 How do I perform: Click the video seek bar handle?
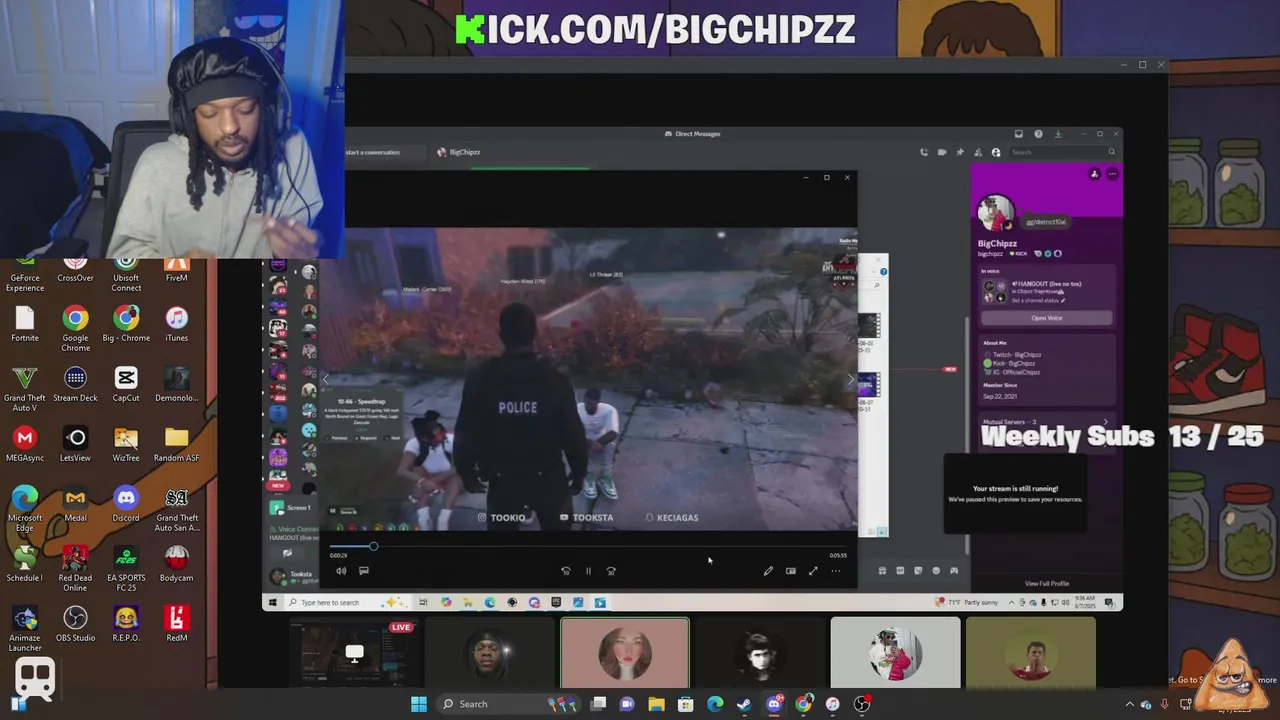pos(373,546)
